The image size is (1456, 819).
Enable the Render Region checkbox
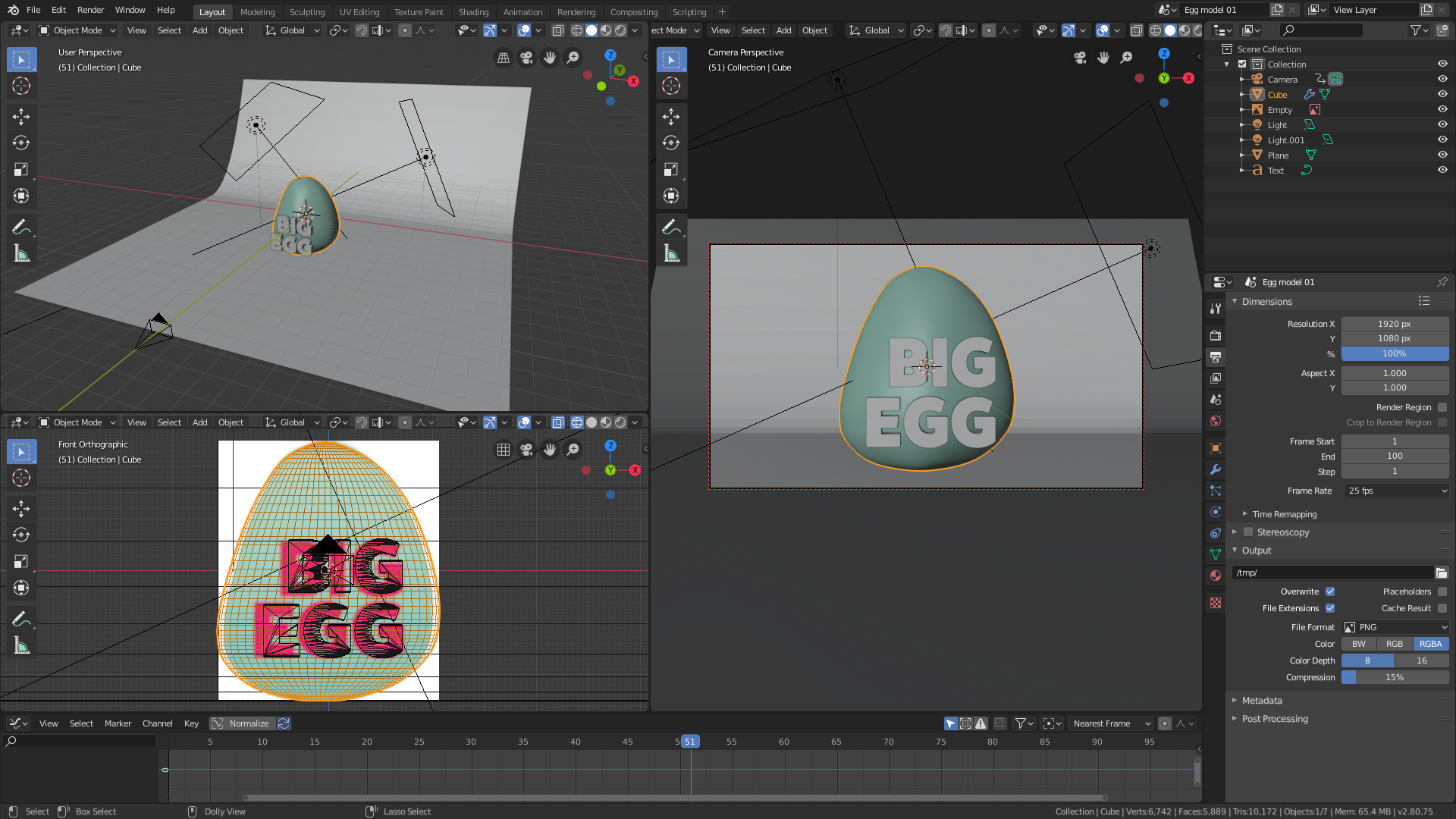tap(1442, 407)
